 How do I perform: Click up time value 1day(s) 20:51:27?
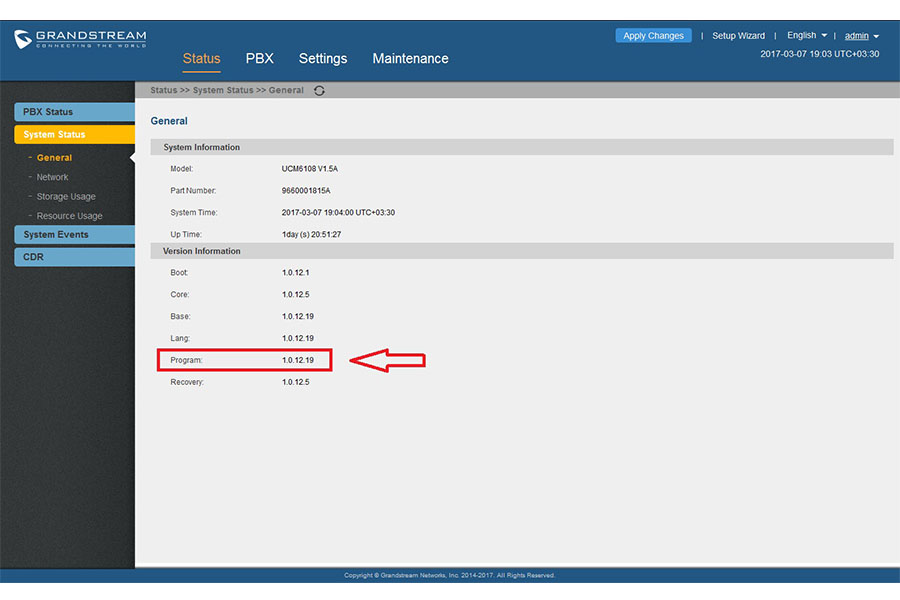tap(311, 234)
